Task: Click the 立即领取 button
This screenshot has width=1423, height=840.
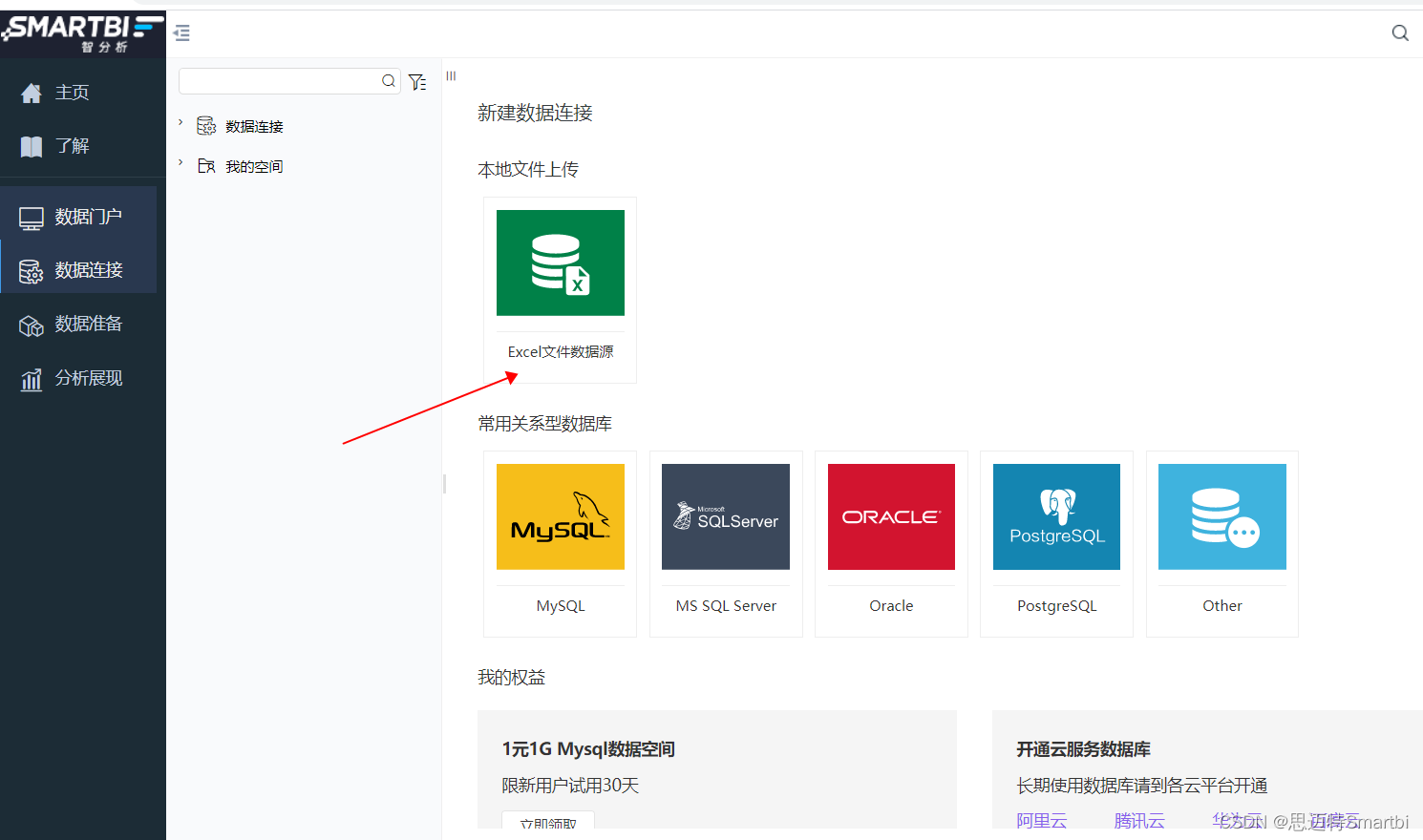Action: point(548,821)
